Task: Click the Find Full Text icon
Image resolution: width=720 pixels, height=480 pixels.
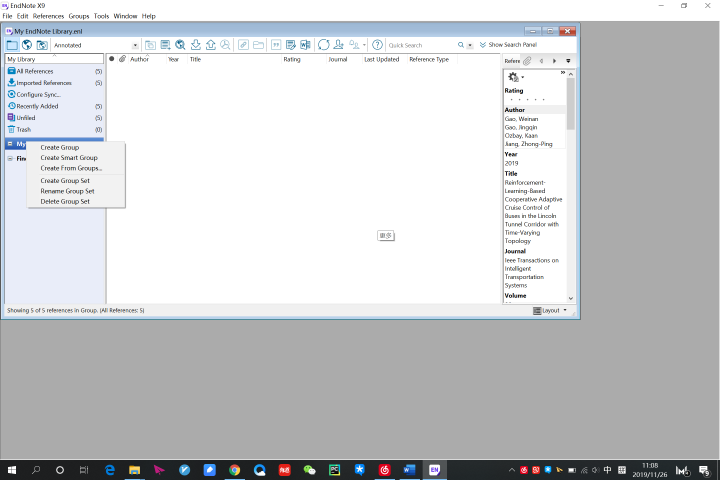Action: 225,45
